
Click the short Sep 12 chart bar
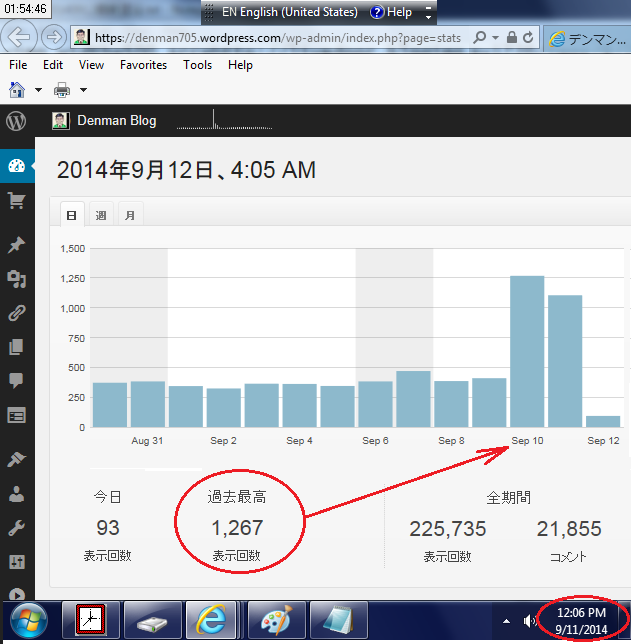603,421
